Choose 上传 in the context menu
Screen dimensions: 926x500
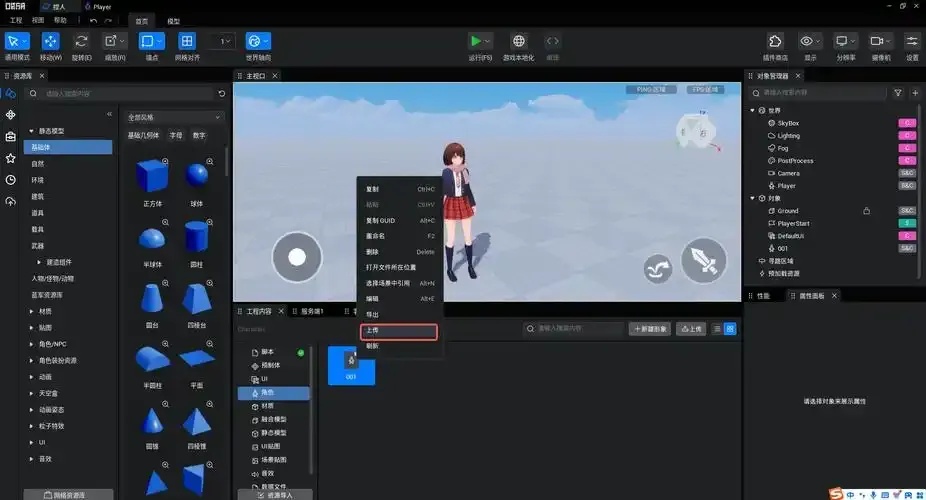399,331
